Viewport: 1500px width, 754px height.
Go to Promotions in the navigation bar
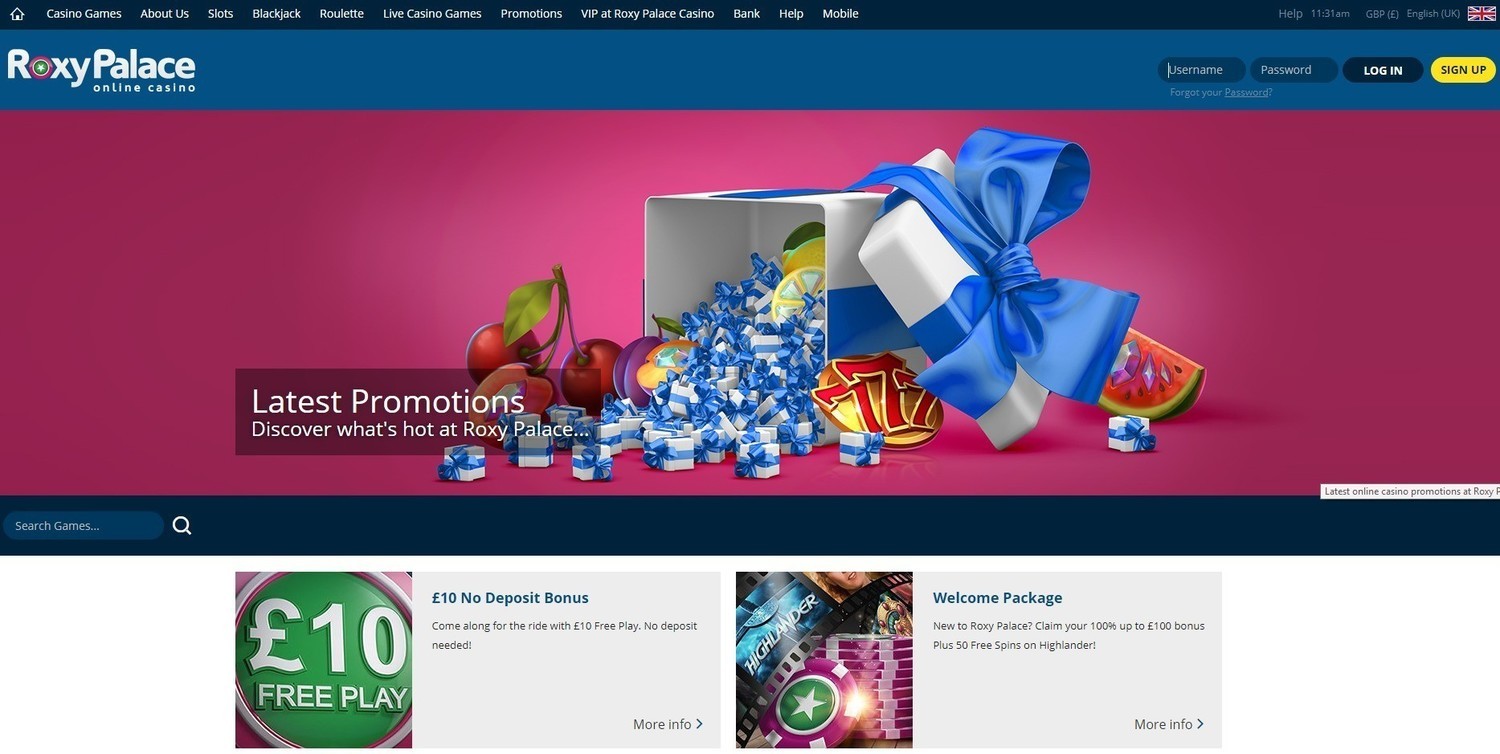[531, 14]
